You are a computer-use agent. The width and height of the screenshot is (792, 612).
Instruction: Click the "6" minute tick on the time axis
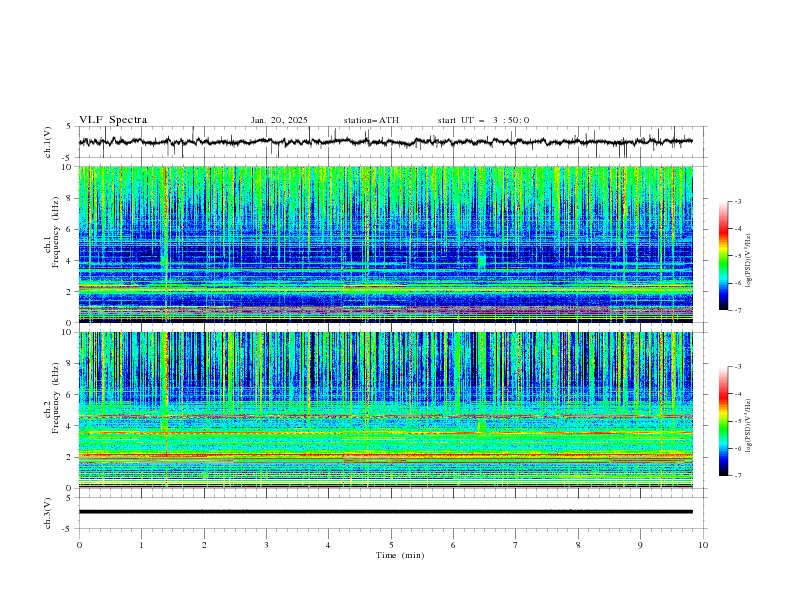click(x=453, y=545)
